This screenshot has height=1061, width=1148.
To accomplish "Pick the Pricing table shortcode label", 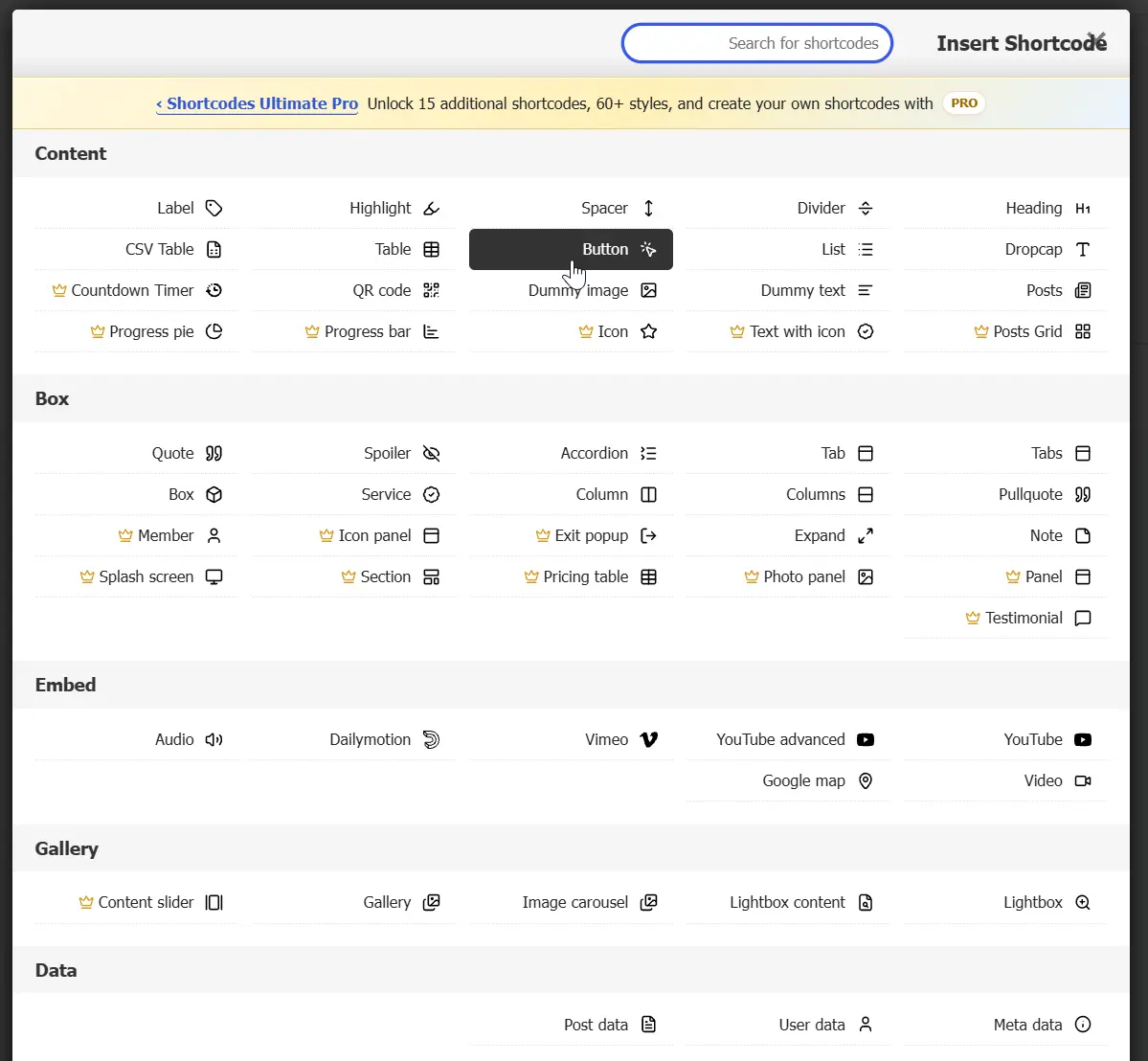I will (x=585, y=577).
